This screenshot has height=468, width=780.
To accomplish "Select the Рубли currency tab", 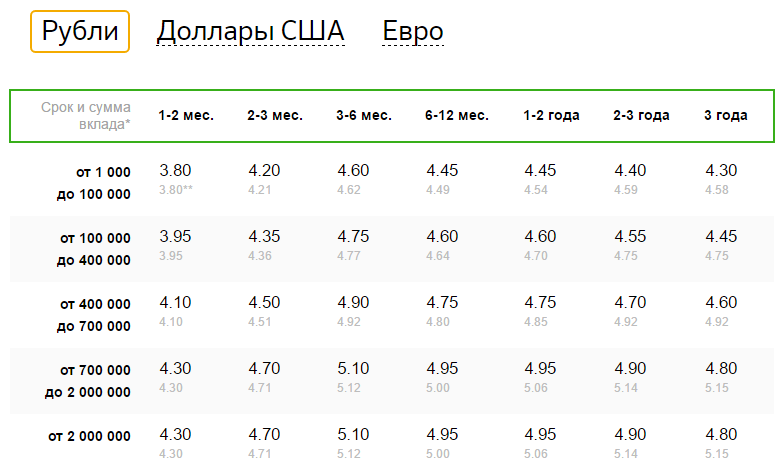I will pyautogui.click(x=80, y=31).
